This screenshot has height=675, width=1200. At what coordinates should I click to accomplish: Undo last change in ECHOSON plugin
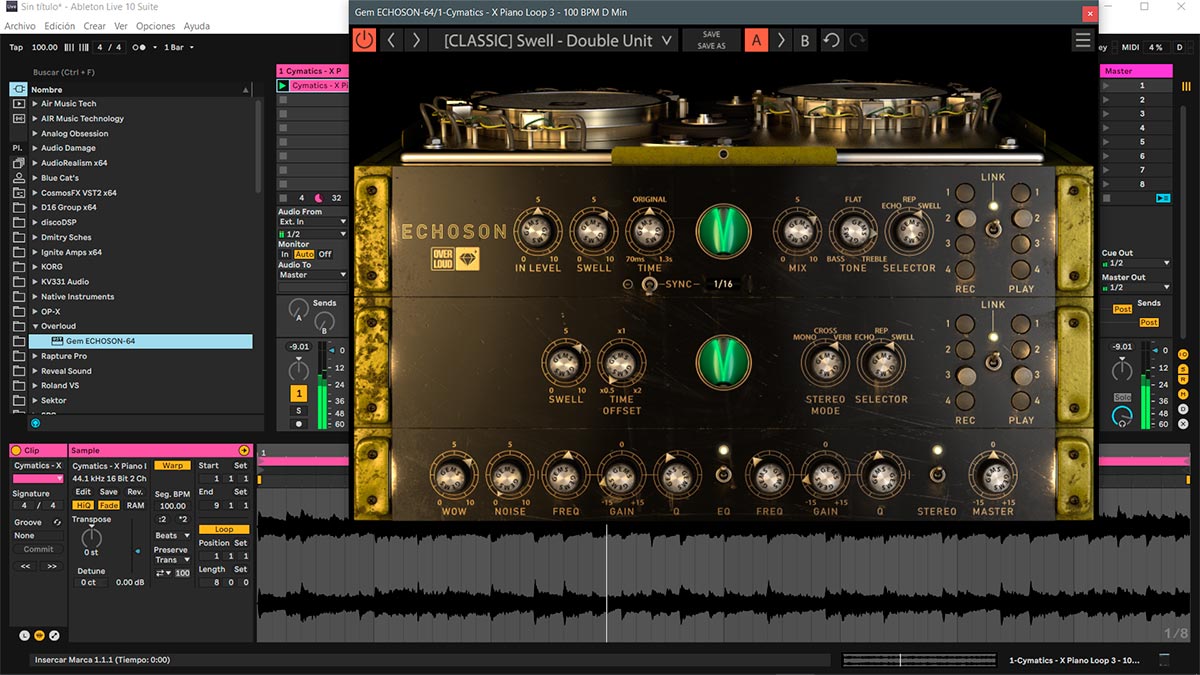tap(831, 40)
